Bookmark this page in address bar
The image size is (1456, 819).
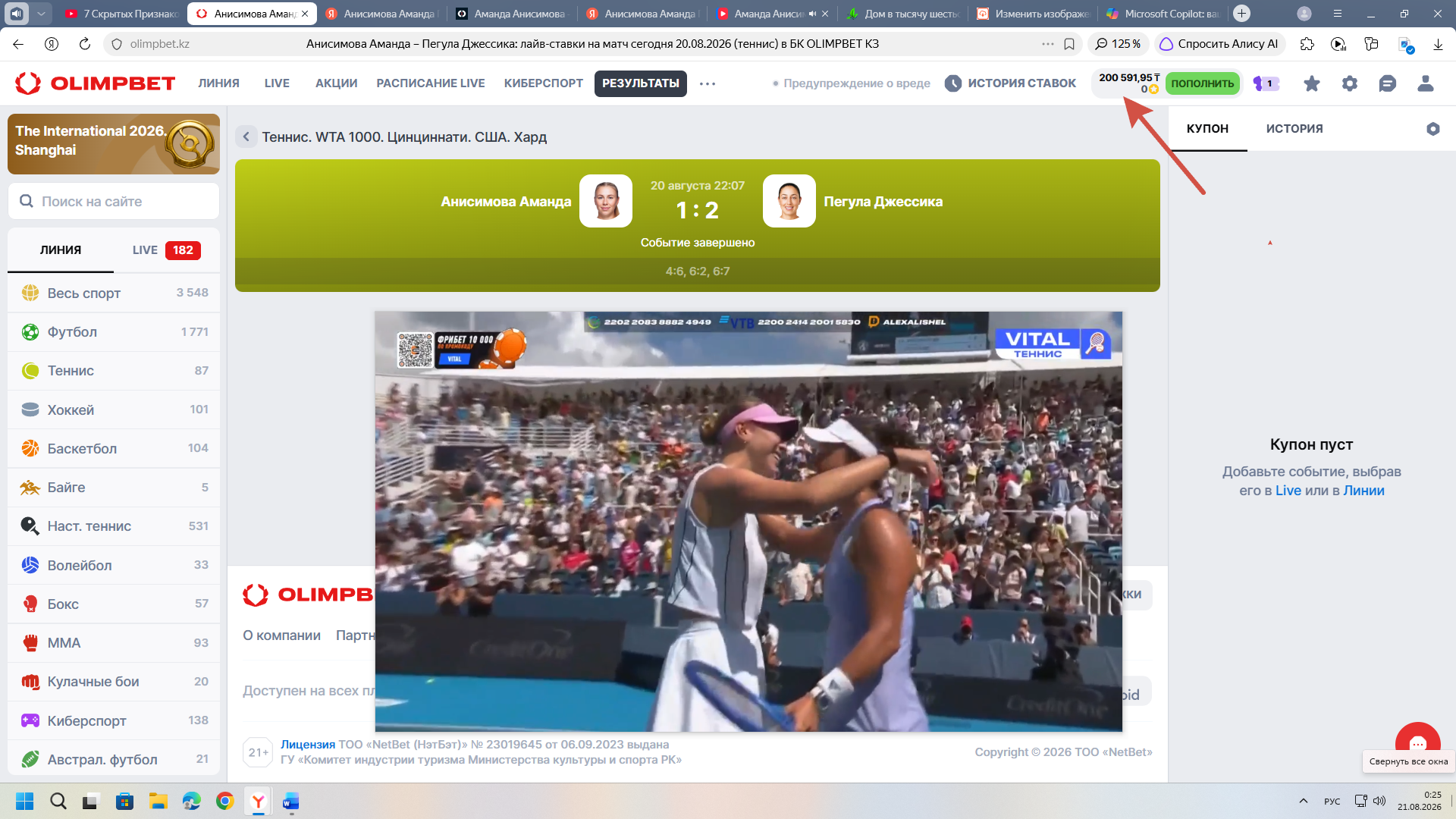point(1069,44)
